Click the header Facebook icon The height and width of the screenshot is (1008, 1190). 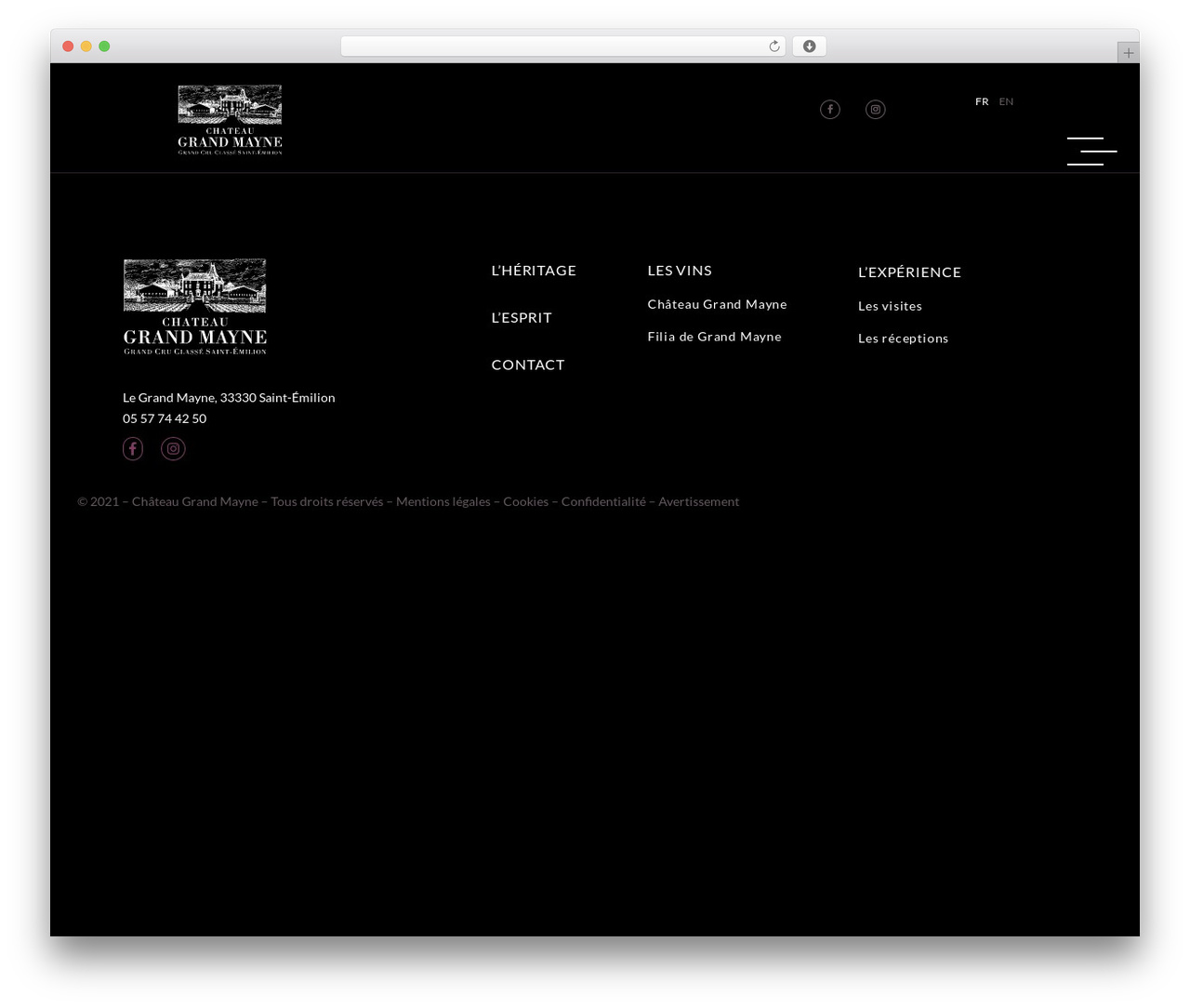point(830,110)
